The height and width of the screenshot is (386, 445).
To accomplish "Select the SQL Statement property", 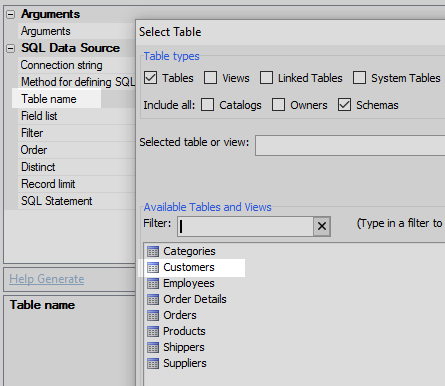I will 77,201.
